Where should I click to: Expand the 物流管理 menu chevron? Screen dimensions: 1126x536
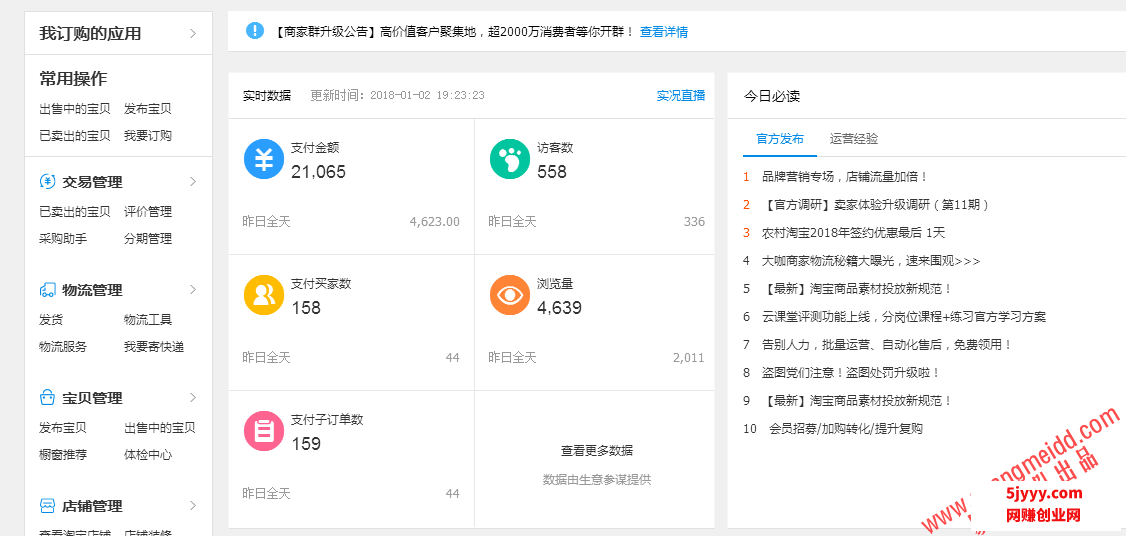pyautogui.click(x=193, y=290)
